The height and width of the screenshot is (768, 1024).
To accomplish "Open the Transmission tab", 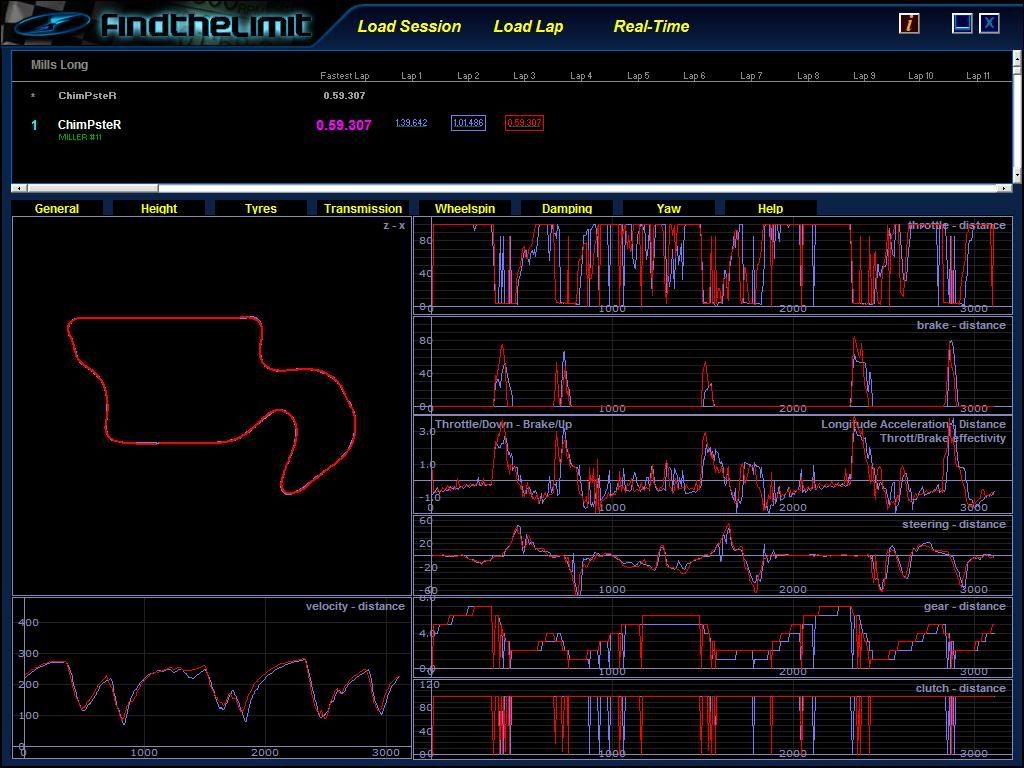I will 362,208.
